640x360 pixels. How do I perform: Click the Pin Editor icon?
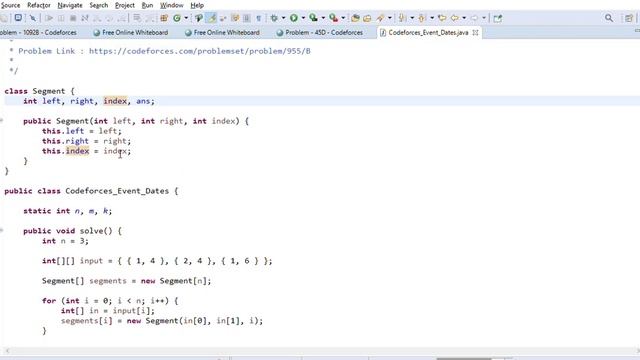point(498,18)
